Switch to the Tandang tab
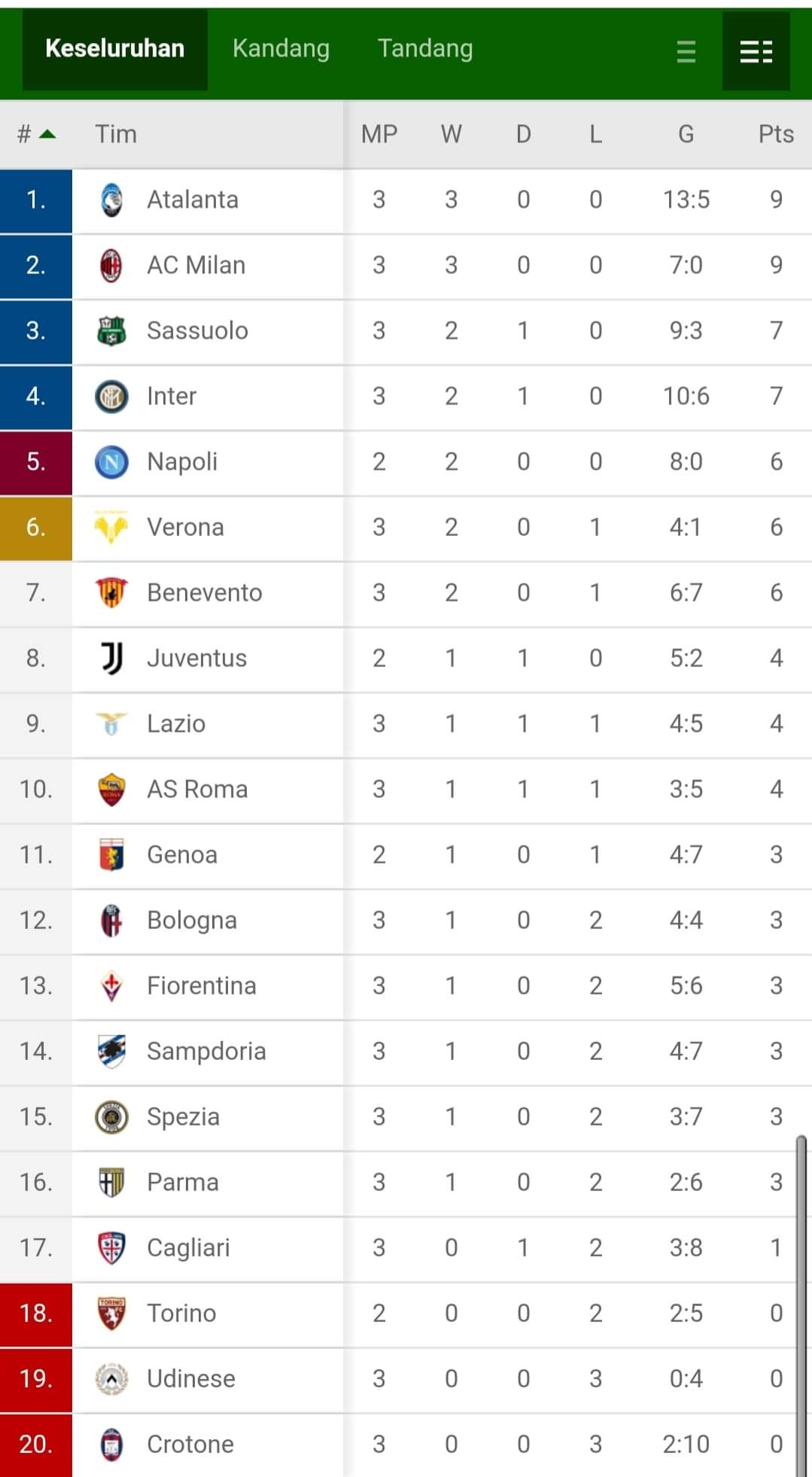Screen dimensions: 812x1477 (x=425, y=49)
